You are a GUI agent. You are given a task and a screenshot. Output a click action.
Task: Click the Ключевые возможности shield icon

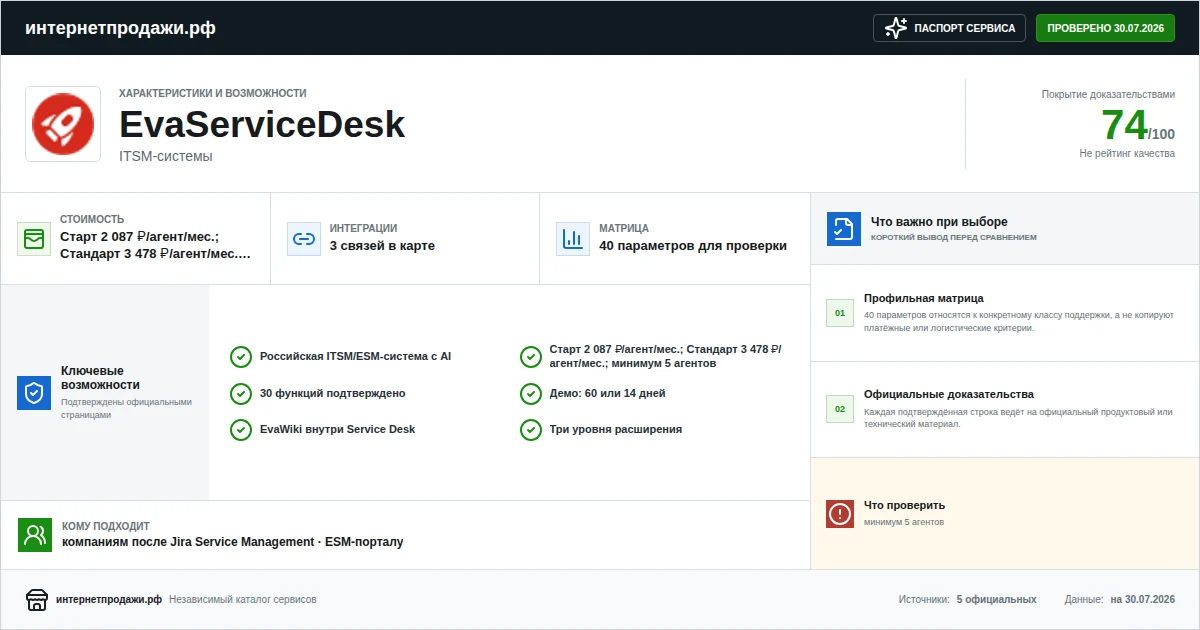tap(34, 393)
